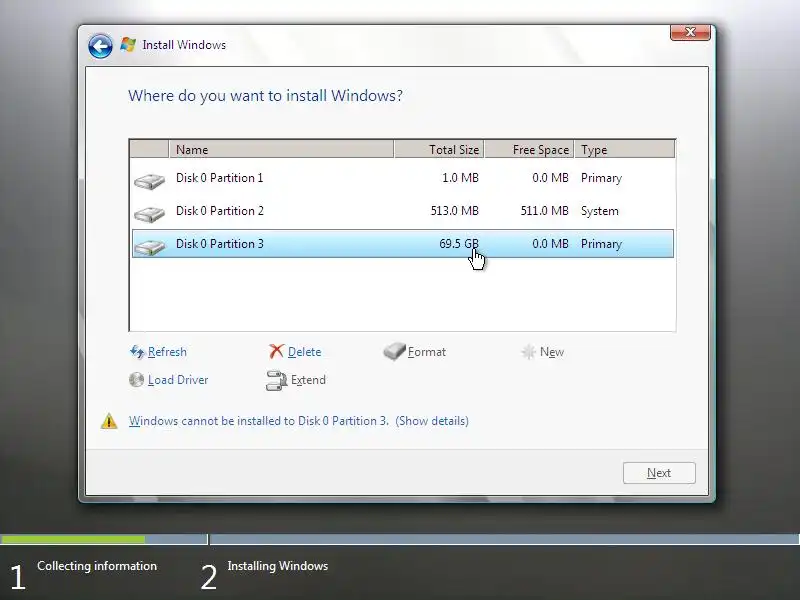
Task: Create a New partition
Action: point(552,352)
